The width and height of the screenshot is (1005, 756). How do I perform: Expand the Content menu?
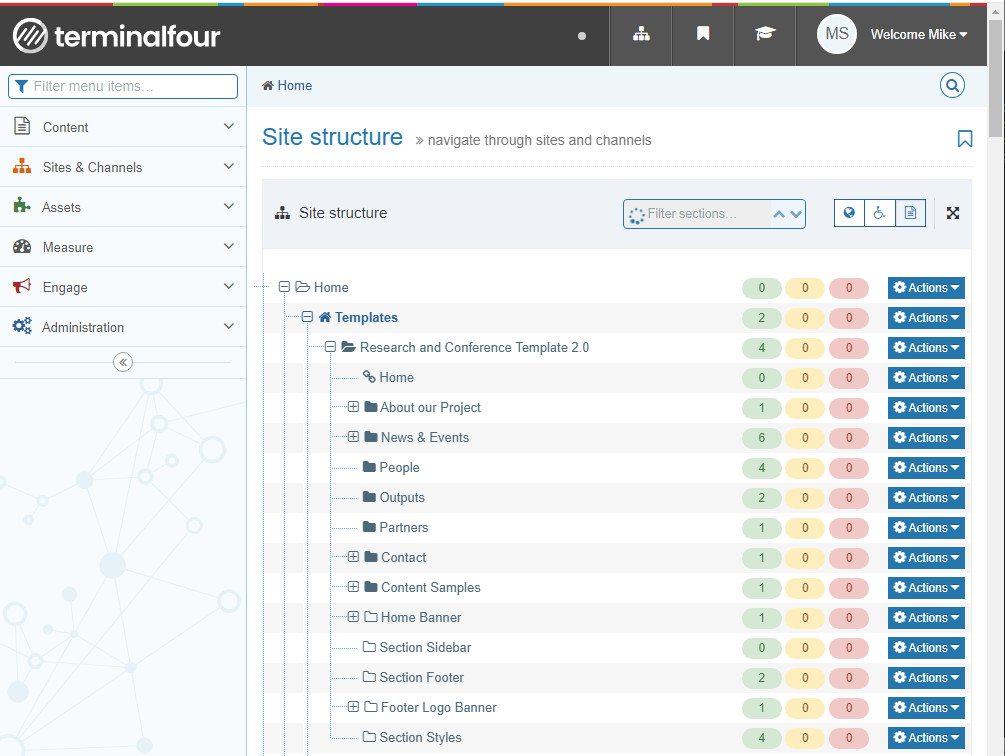coord(123,127)
